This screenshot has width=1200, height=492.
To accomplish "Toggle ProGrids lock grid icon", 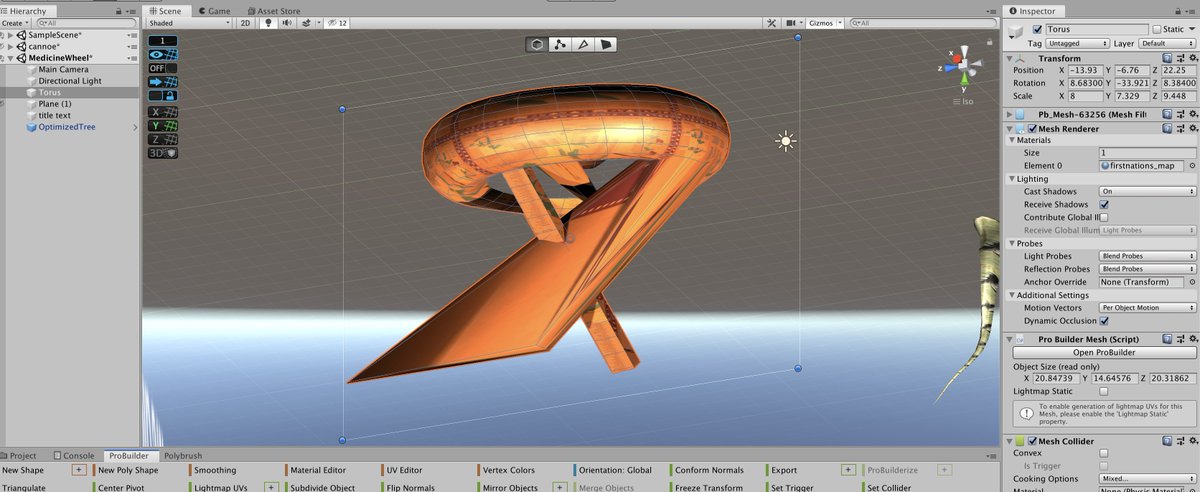I will [x=163, y=96].
